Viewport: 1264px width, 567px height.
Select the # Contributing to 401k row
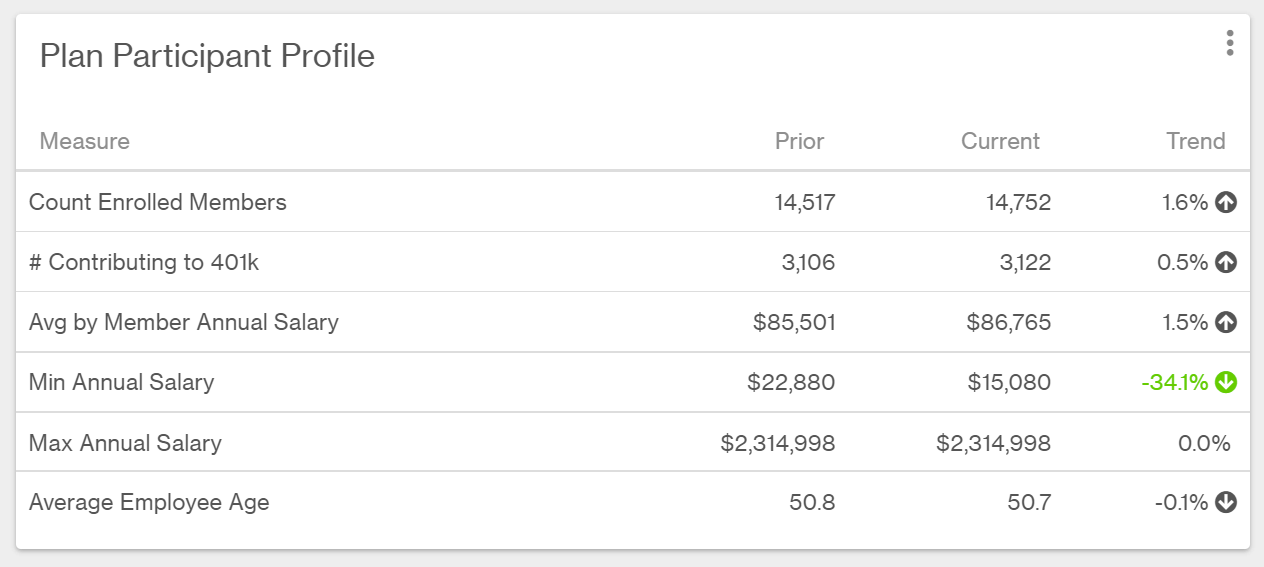[632, 262]
